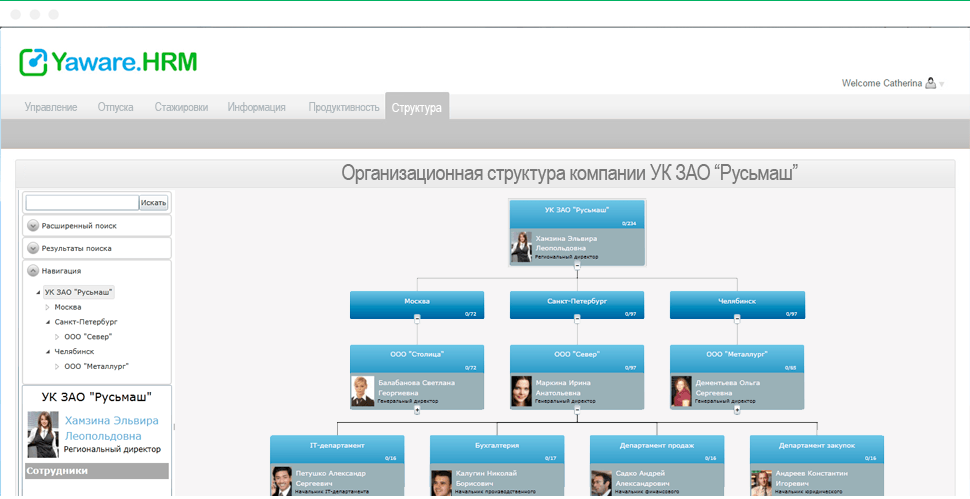Click Хамзина Эльвира's photo in the chart
970x499 pixels.
pos(521,247)
